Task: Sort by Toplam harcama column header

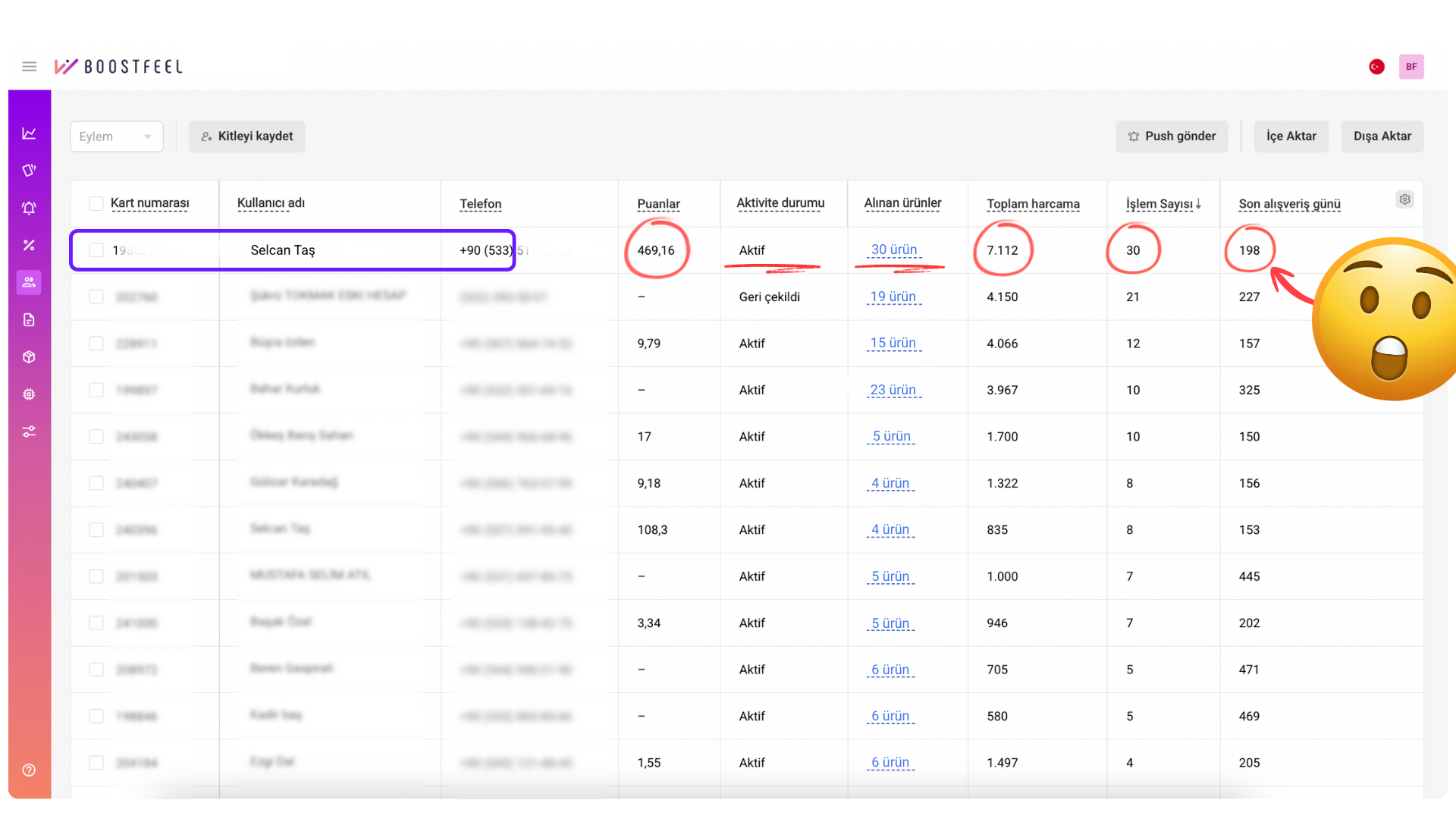Action: click(1033, 204)
